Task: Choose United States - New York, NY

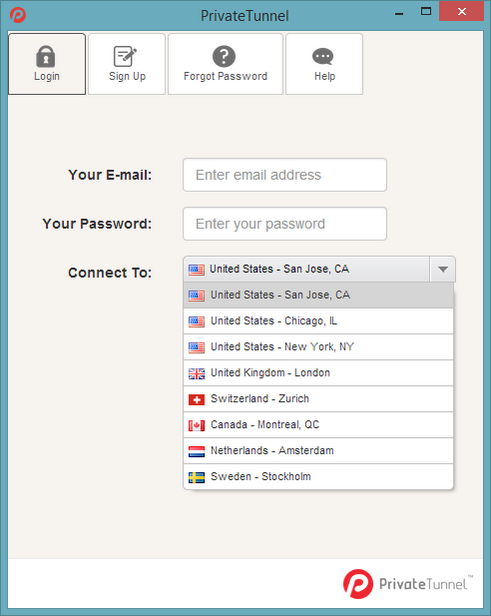Action: [318, 347]
